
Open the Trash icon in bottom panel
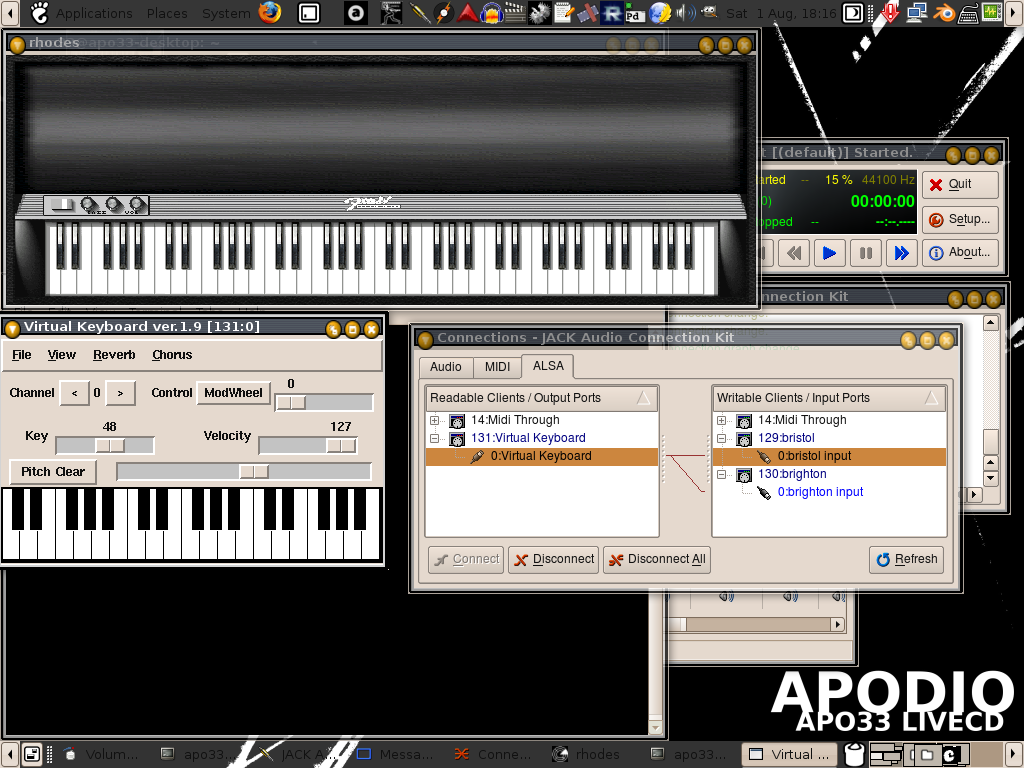point(854,754)
